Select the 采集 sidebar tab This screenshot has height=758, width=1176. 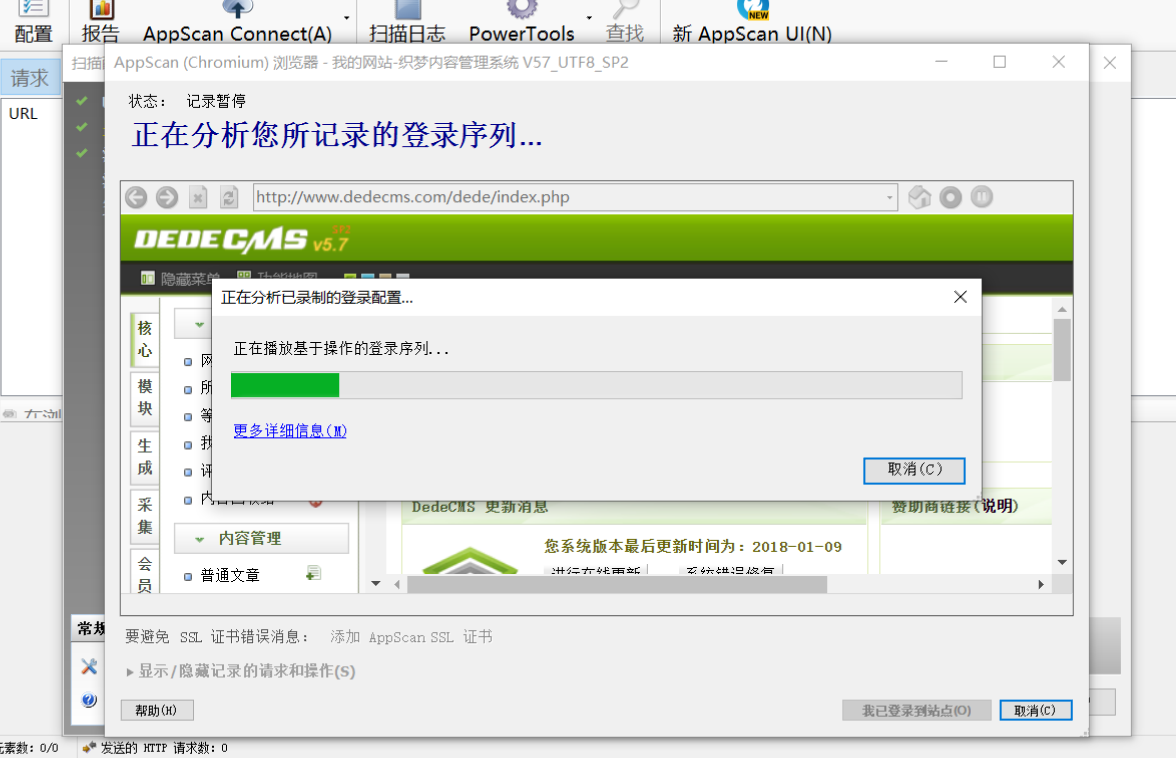coord(145,516)
